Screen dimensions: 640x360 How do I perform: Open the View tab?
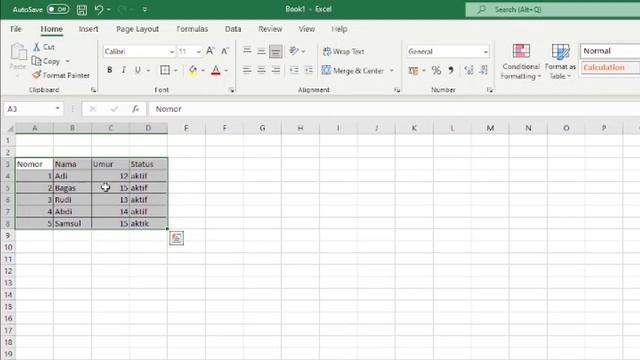tap(307, 29)
